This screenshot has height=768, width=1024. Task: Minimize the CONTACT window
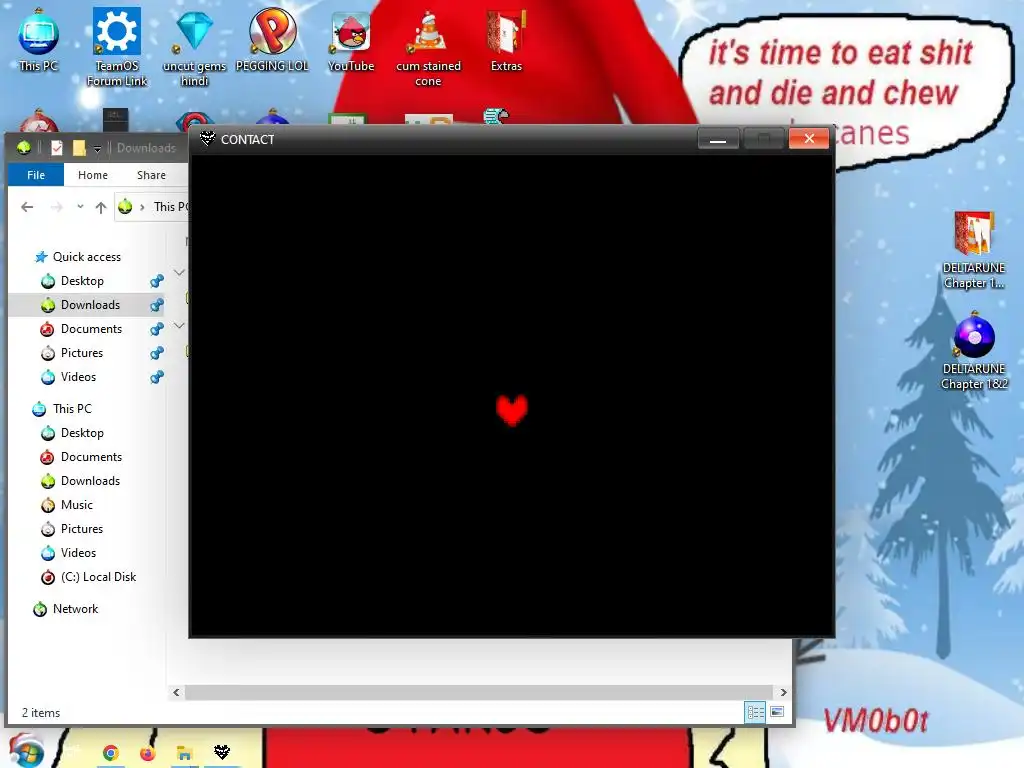pos(718,138)
